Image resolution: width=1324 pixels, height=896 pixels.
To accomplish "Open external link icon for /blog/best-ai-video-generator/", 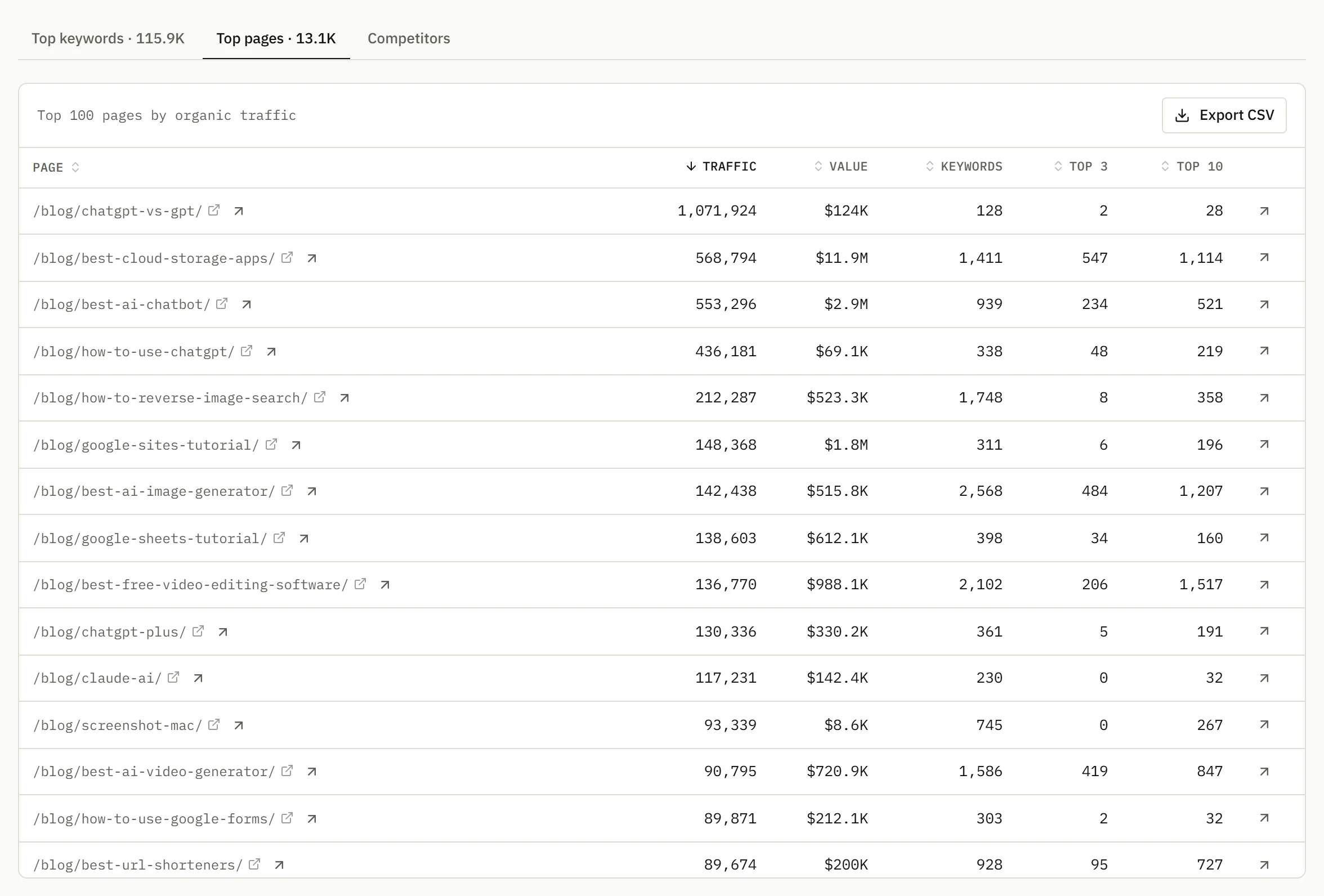I will pyautogui.click(x=287, y=770).
